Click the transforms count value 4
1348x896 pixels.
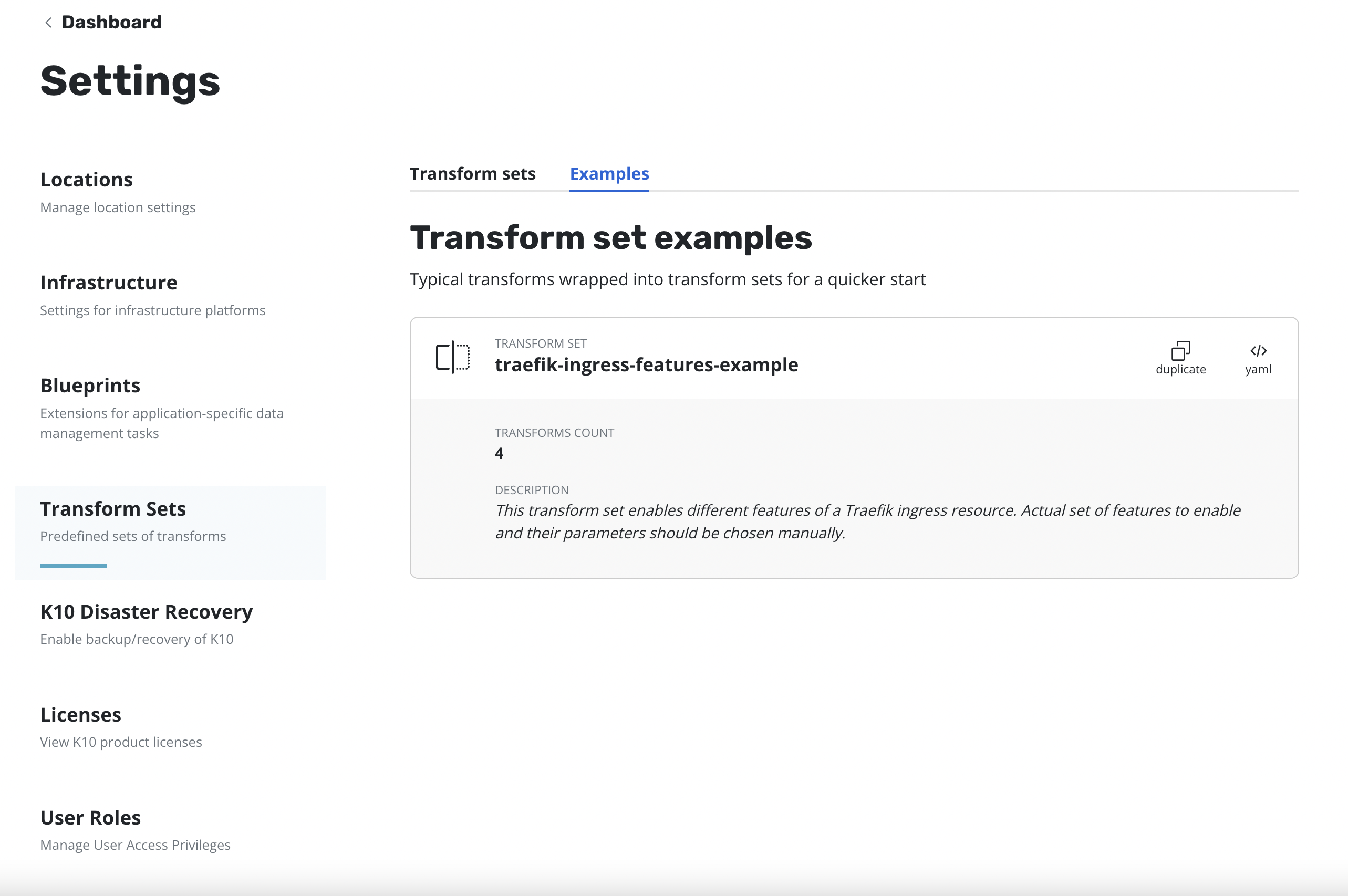click(499, 454)
